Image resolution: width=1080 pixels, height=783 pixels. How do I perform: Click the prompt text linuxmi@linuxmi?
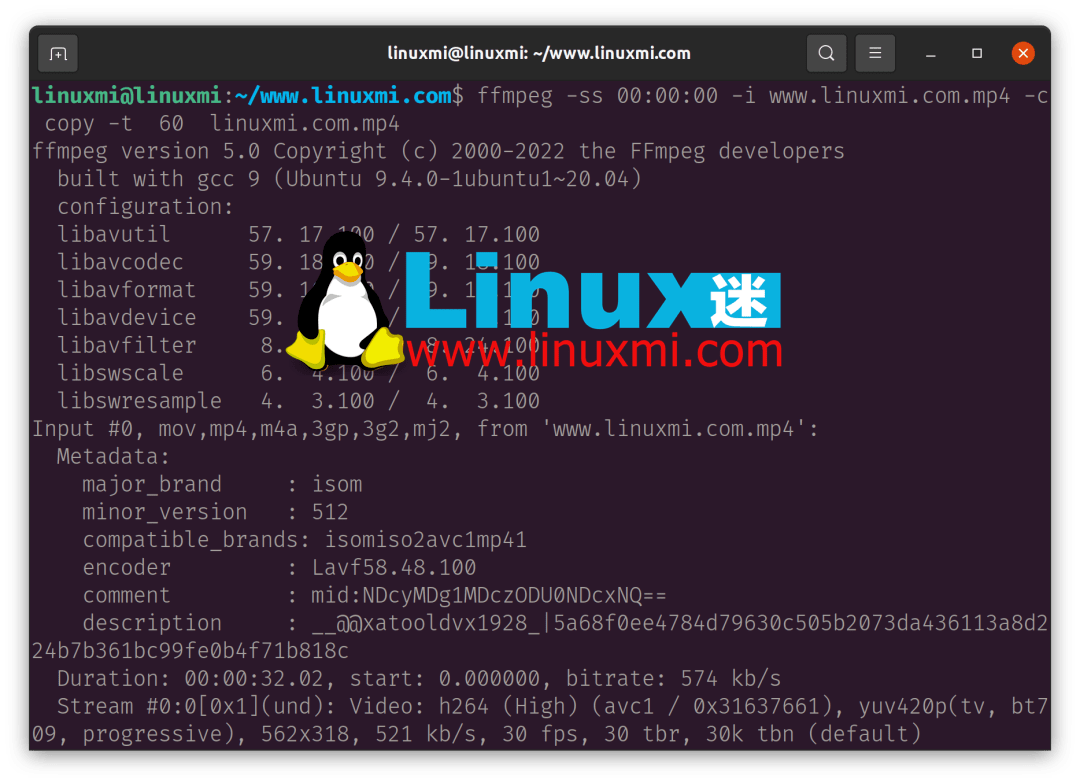pos(127,95)
